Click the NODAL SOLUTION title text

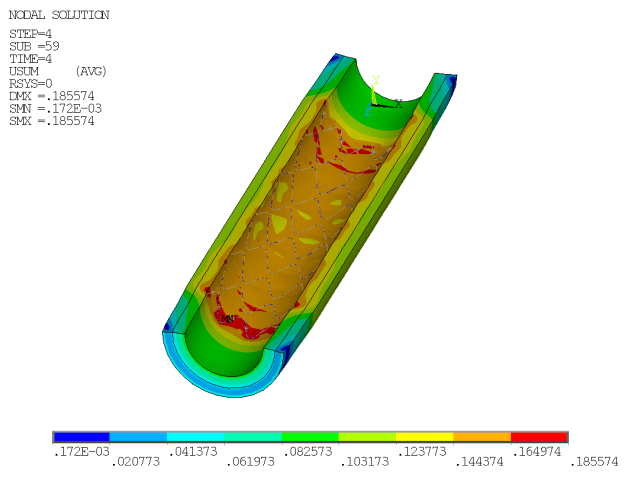(x=59, y=15)
